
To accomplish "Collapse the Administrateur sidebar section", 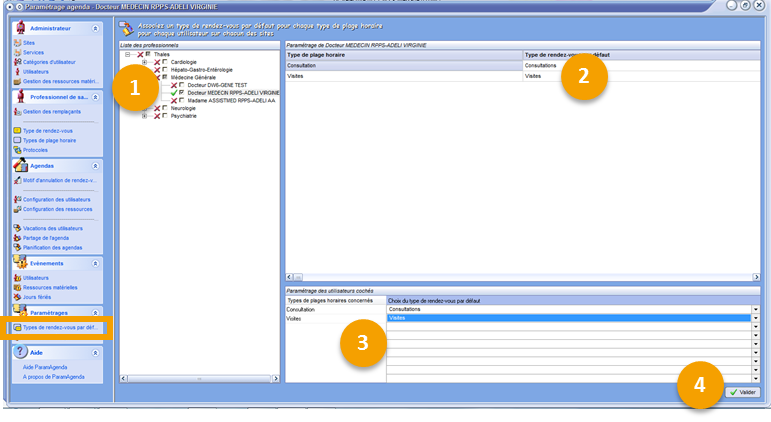I will (96, 28).
